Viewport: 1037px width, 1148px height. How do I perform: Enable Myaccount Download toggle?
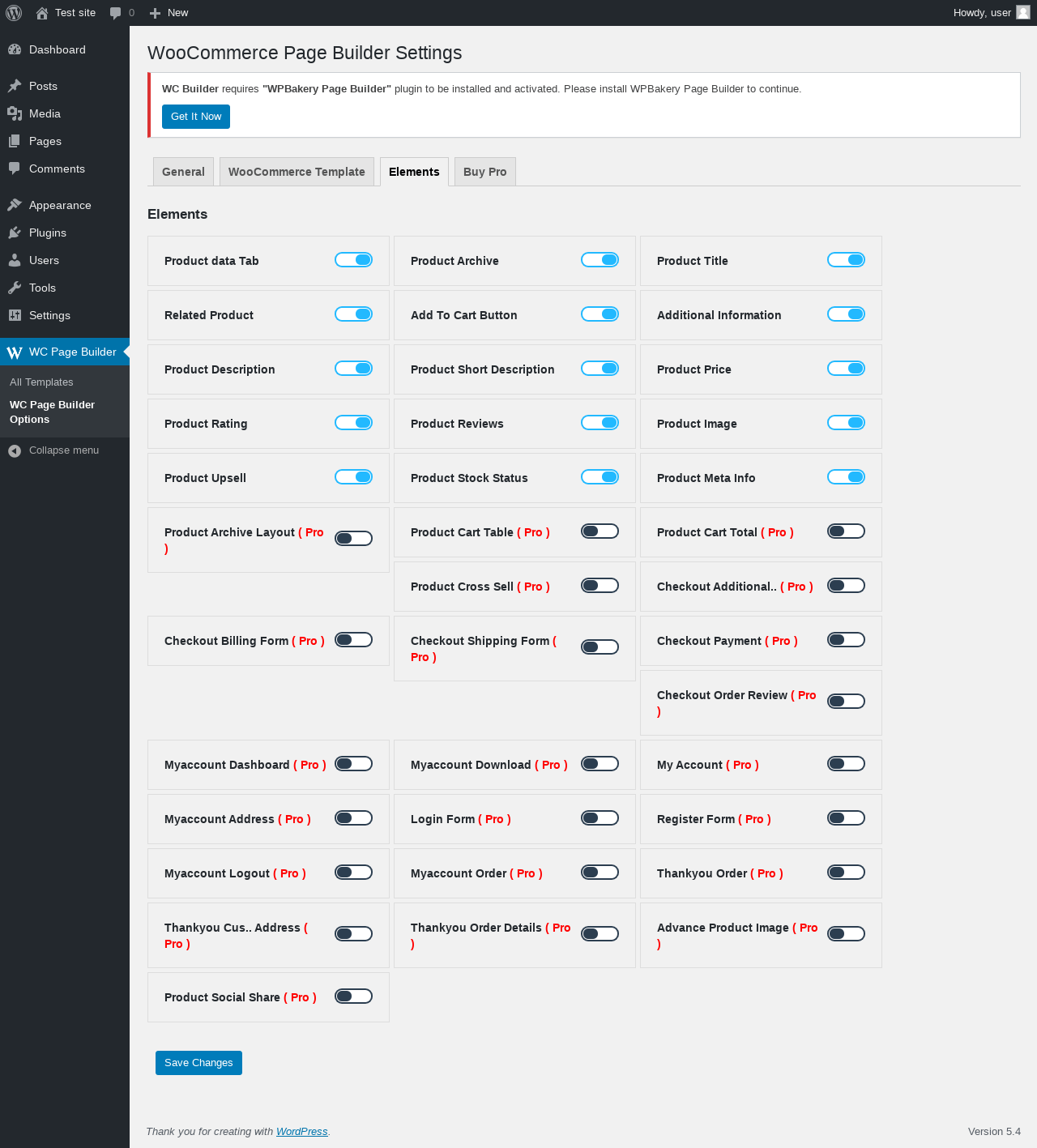(600, 764)
